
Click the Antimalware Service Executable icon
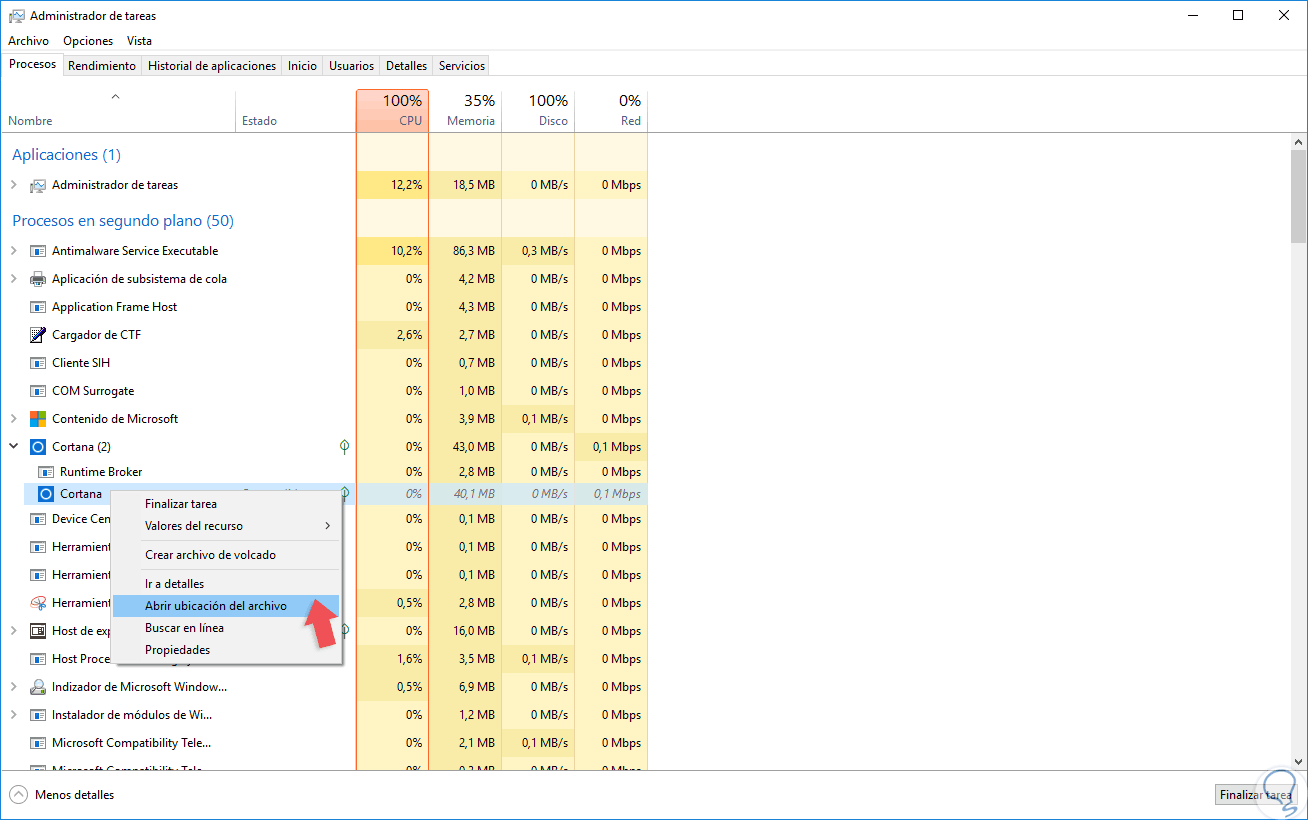click(x=38, y=251)
